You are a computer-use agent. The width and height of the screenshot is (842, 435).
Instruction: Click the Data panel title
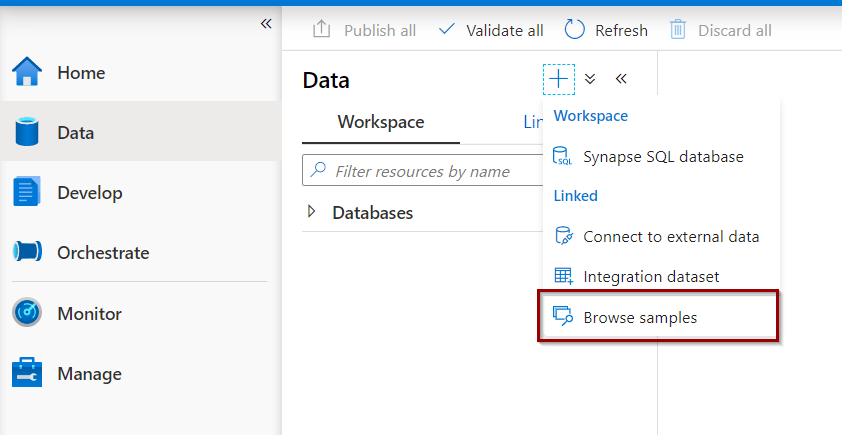pyautogui.click(x=326, y=80)
